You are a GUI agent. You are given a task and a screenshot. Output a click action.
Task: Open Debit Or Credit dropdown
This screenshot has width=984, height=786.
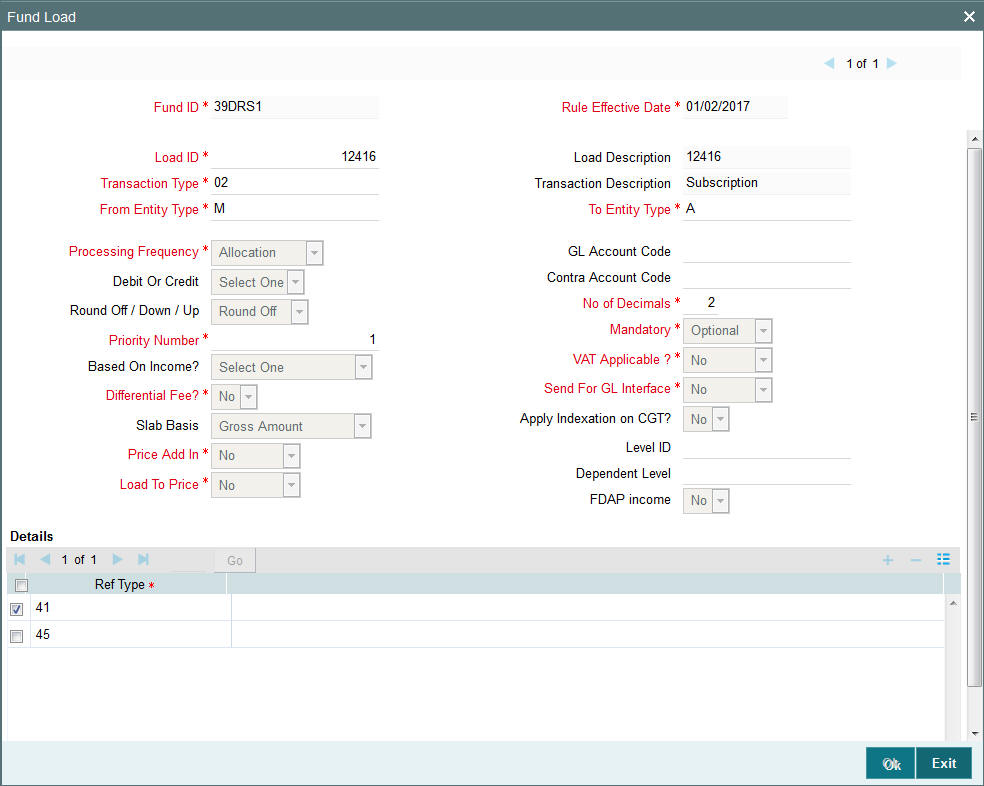tap(258, 282)
